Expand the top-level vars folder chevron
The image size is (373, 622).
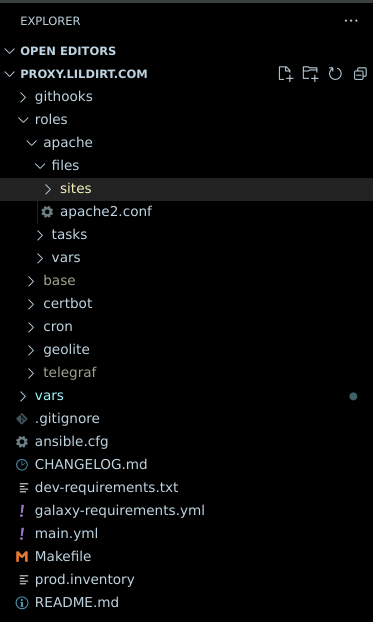point(23,396)
